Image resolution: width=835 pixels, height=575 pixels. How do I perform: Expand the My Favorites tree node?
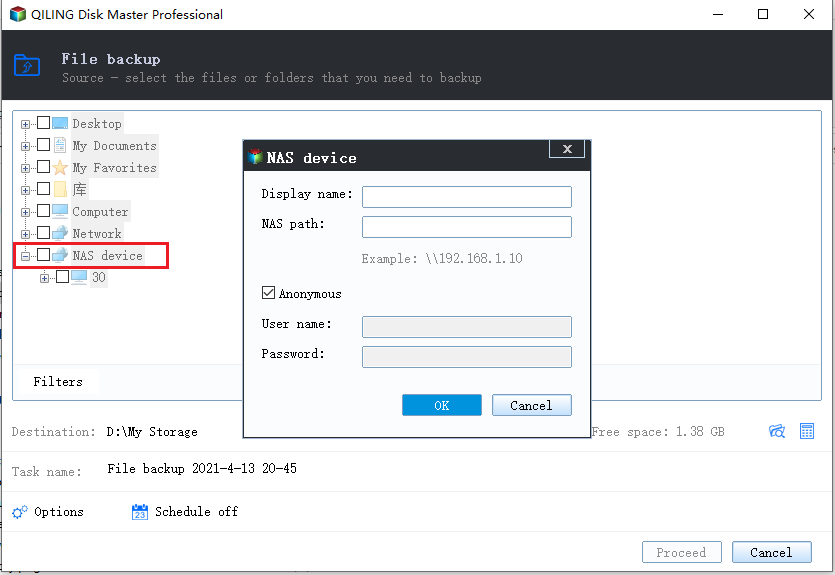(x=25, y=168)
